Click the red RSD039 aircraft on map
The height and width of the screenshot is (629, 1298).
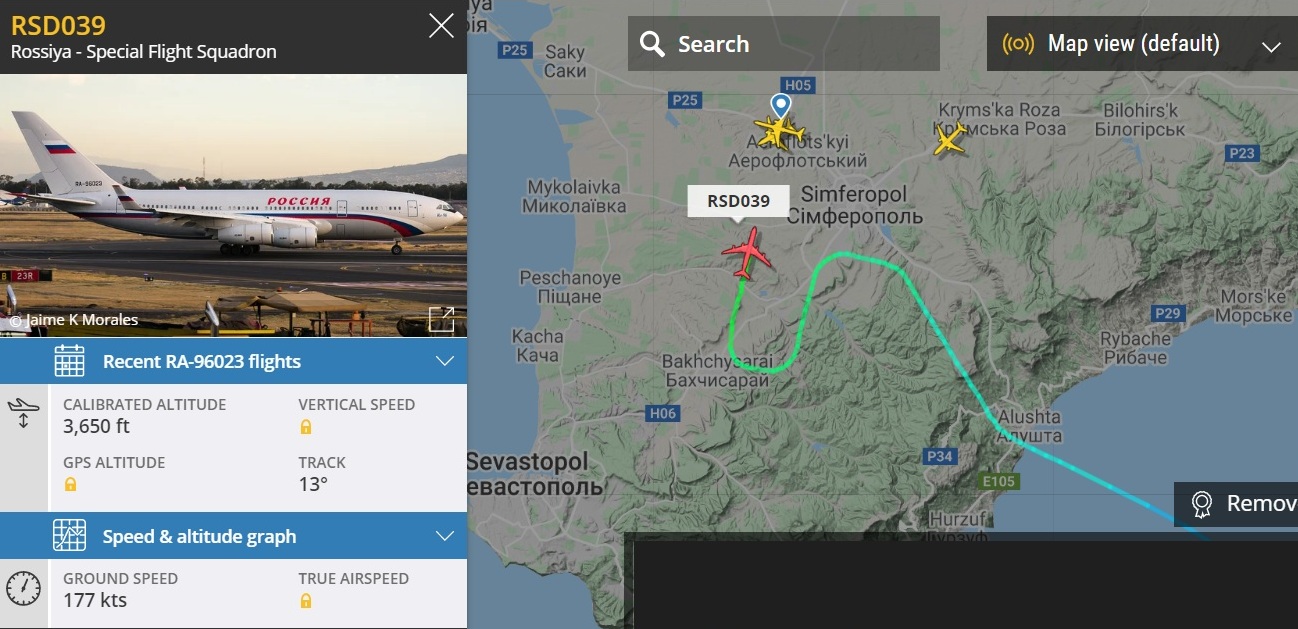[747, 253]
